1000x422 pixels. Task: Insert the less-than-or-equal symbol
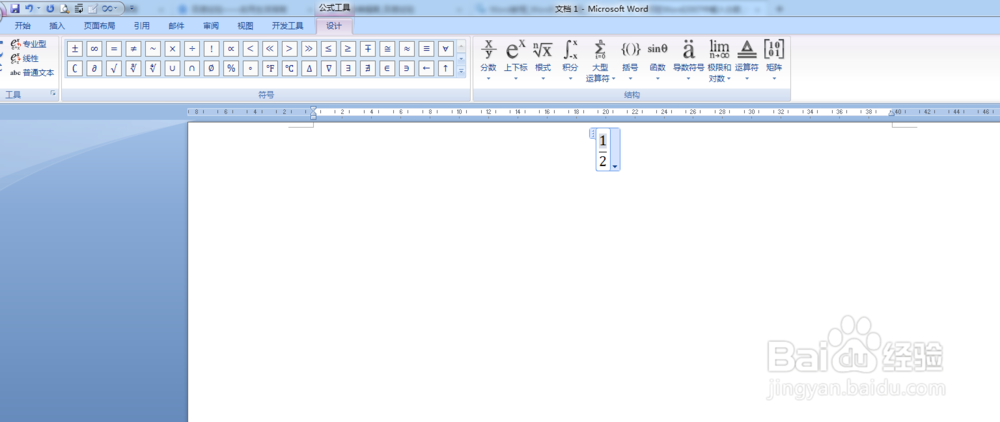328,48
